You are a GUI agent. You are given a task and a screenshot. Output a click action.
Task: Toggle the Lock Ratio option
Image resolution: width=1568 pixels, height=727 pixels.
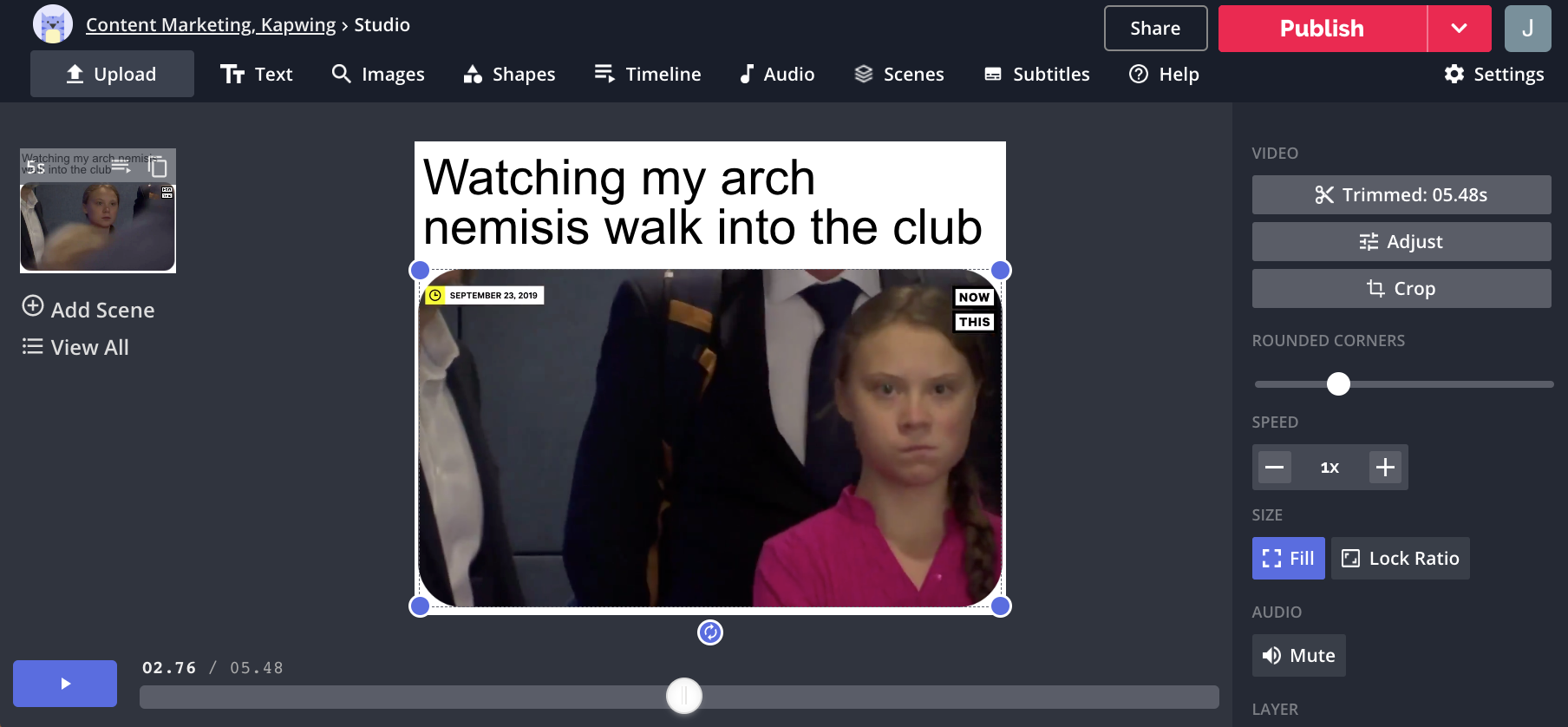coord(1400,559)
